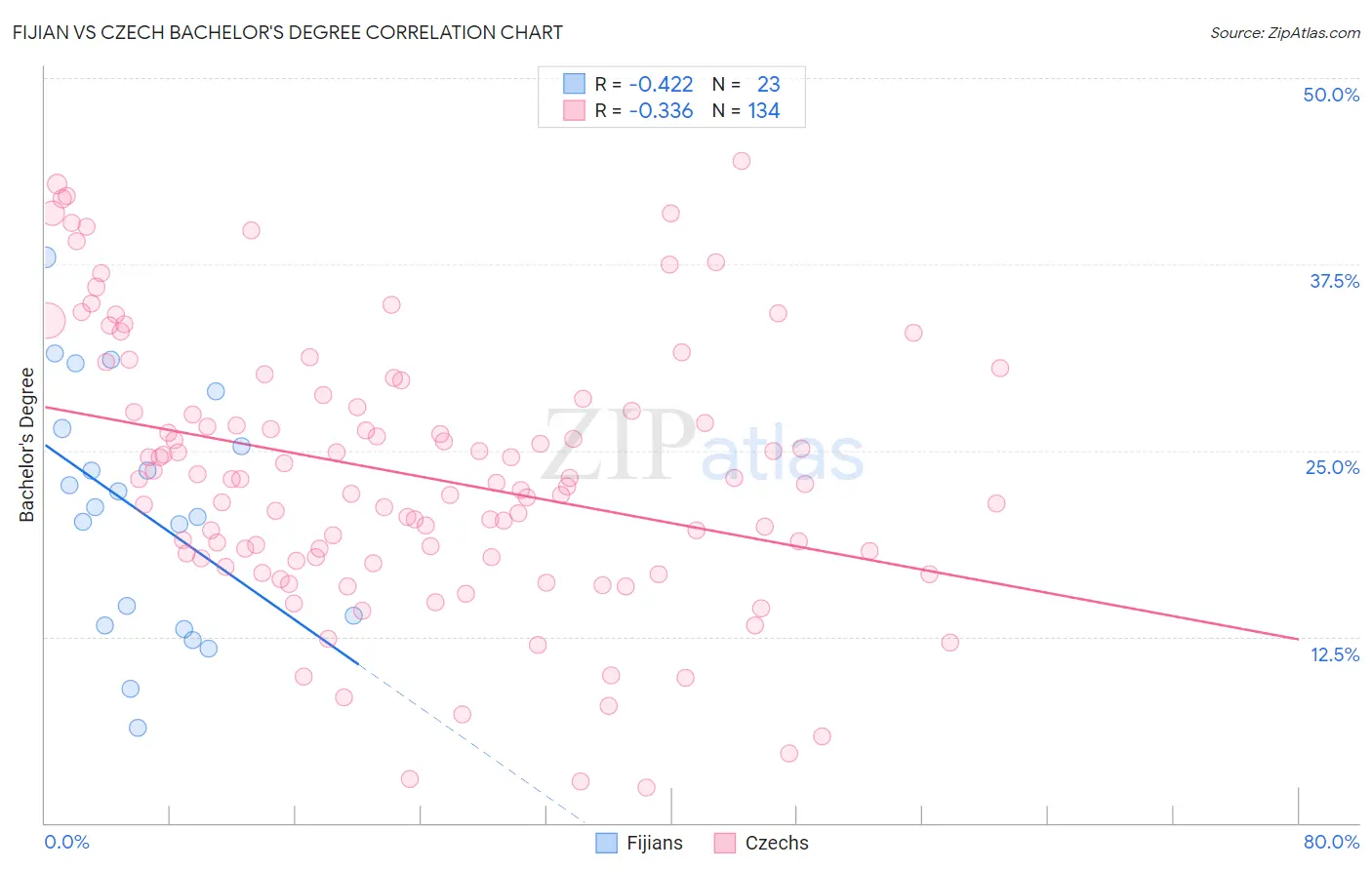This screenshot has width=1372, height=870.
Task: Click the 12.5% y-axis label
Action: point(1334,654)
